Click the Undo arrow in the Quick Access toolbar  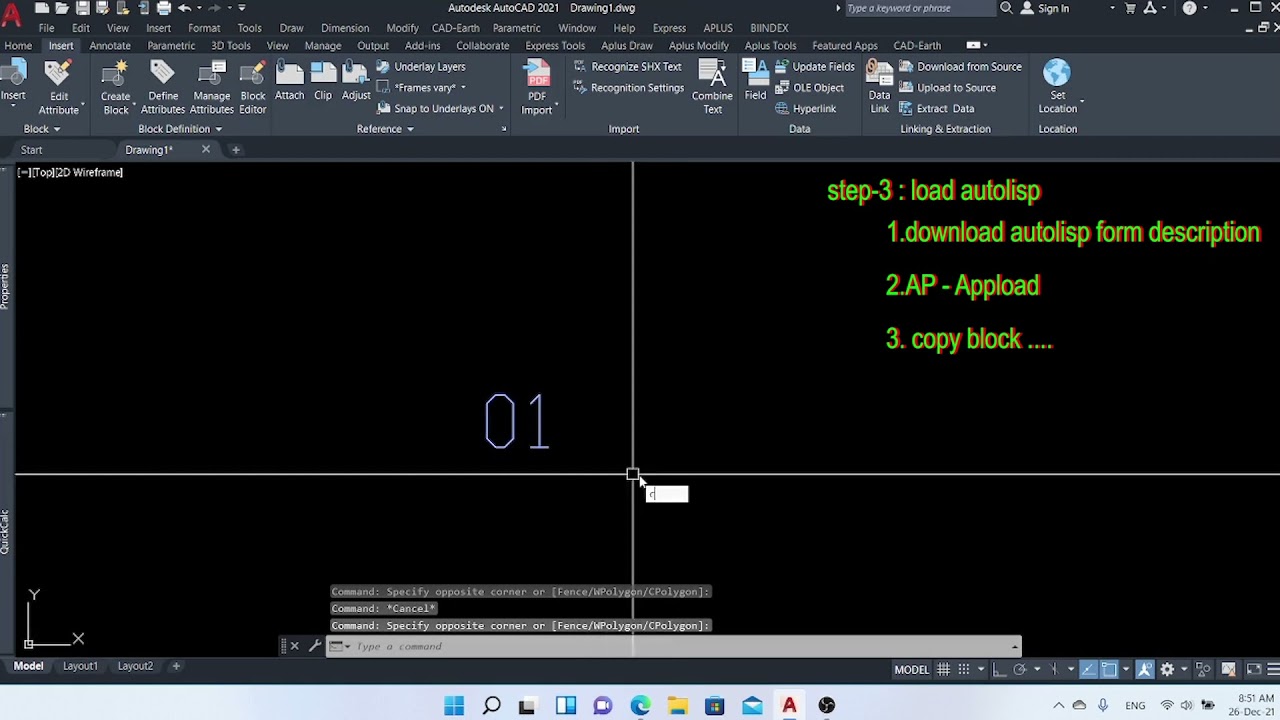[185, 8]
